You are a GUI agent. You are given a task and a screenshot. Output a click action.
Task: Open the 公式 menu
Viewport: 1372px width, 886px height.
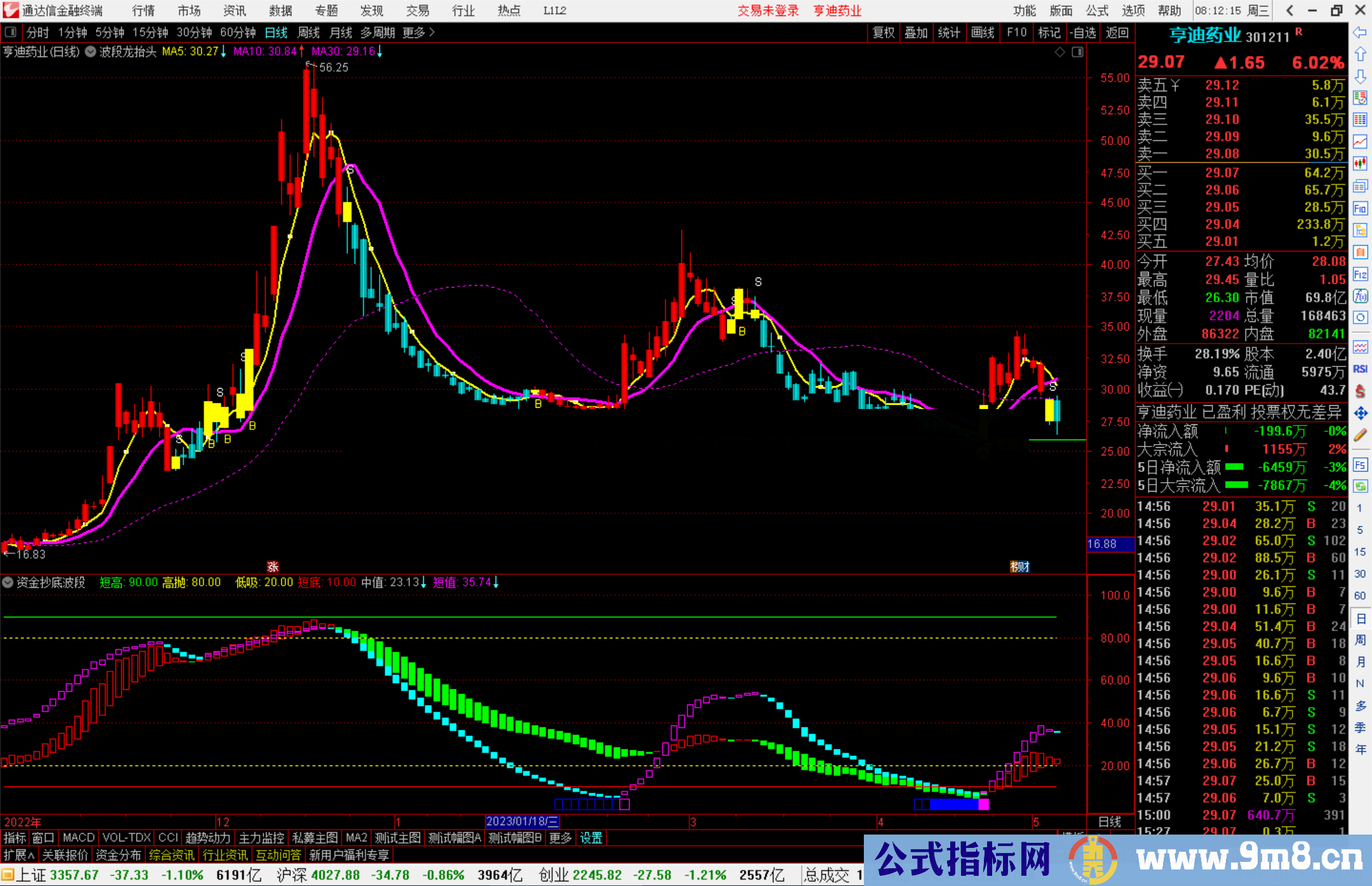1097,11
